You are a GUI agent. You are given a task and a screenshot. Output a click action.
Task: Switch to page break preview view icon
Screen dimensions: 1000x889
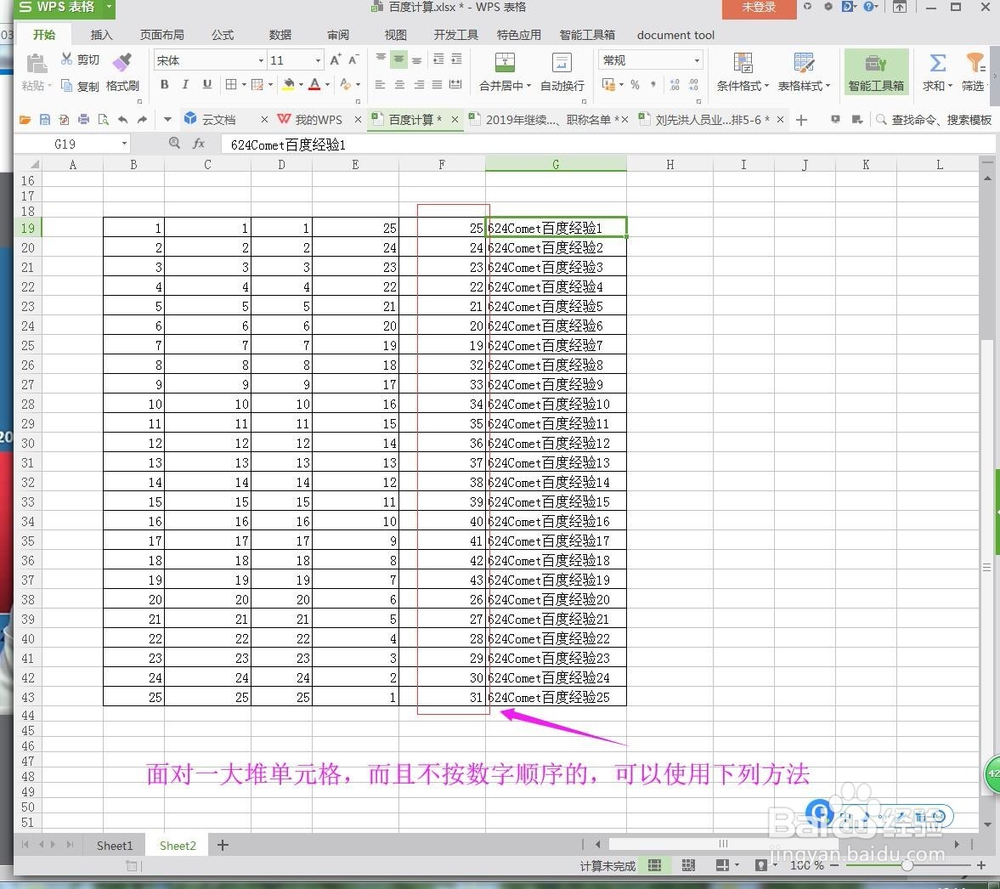pos(688,865)
